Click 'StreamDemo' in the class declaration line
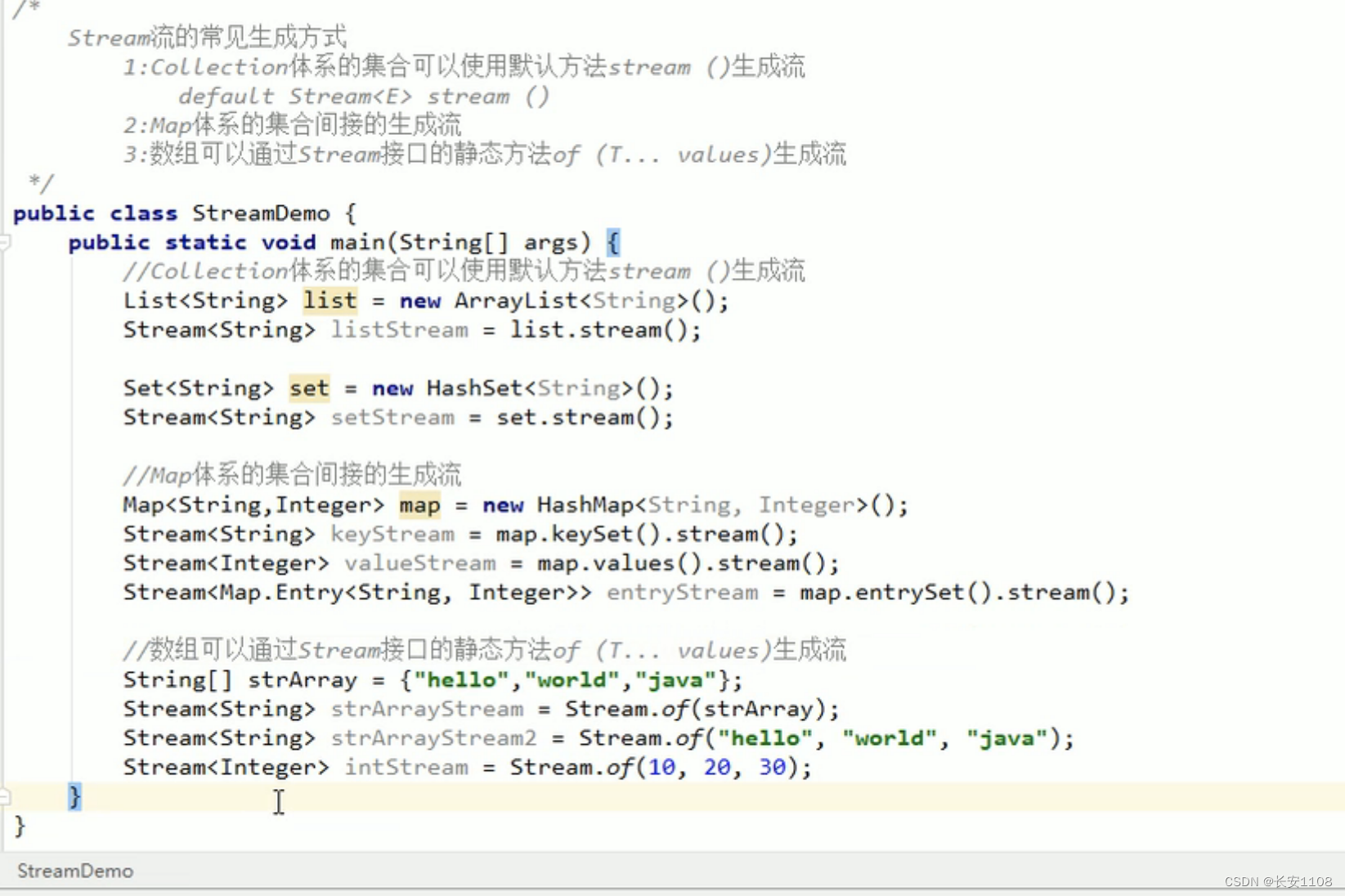The height and width of the screenshot is (896, 1345). coord(261,213)
